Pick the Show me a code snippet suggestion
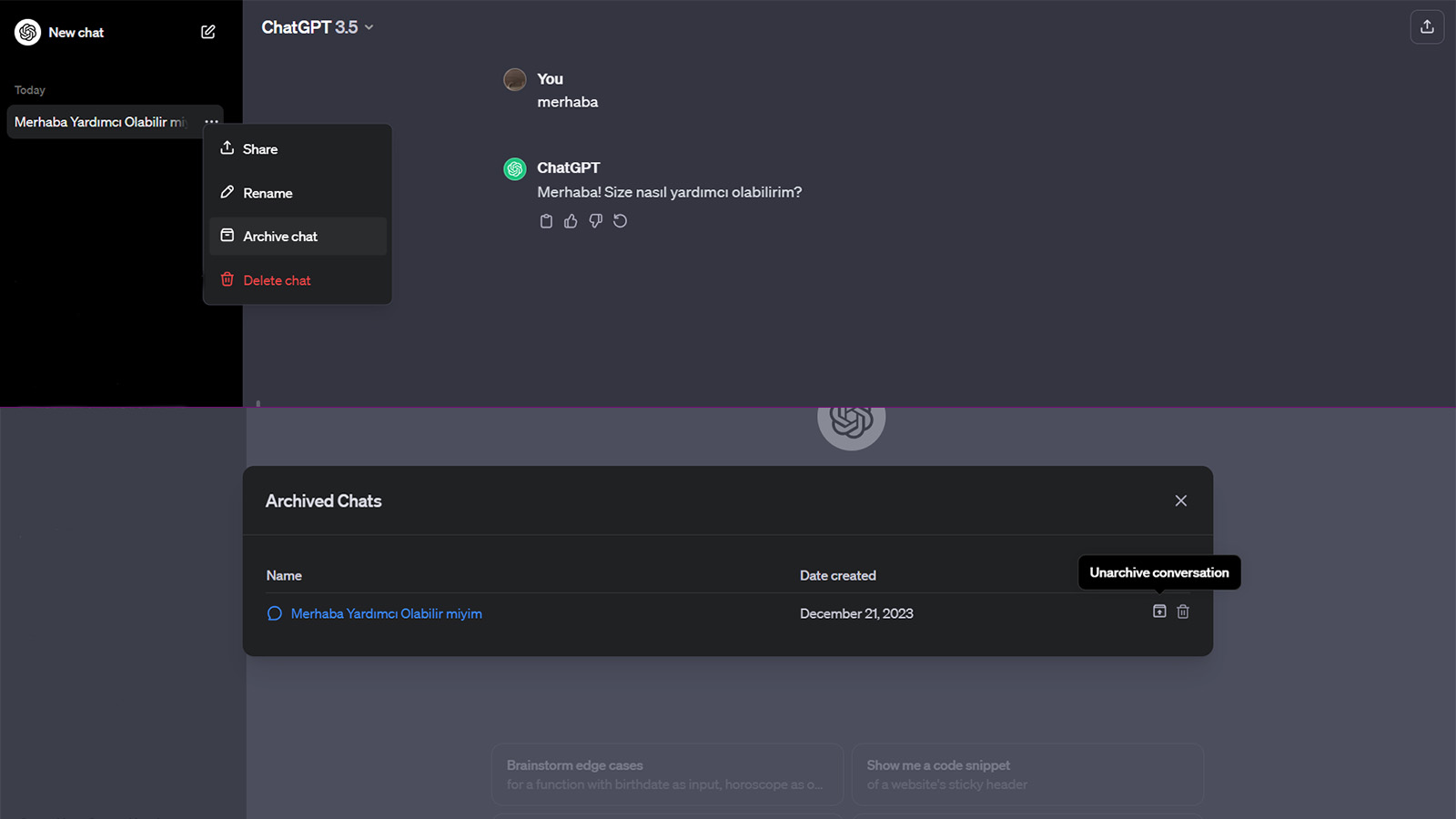Image resolution: width=1456 pixels, height=819 pixels. click(x=1027, y=774)
